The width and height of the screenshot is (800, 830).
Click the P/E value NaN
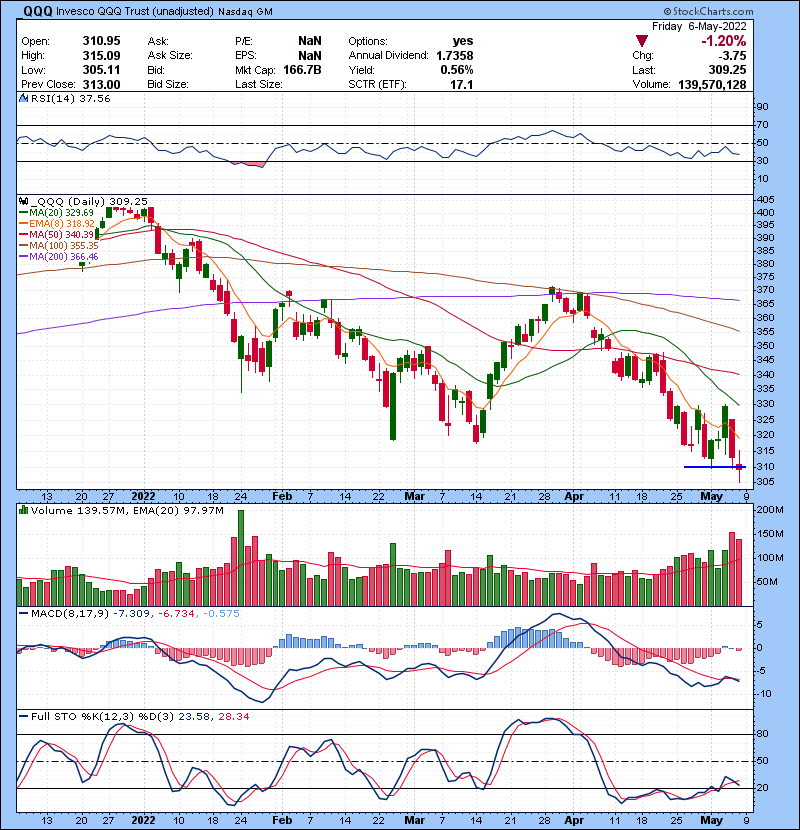pos(310,41)
